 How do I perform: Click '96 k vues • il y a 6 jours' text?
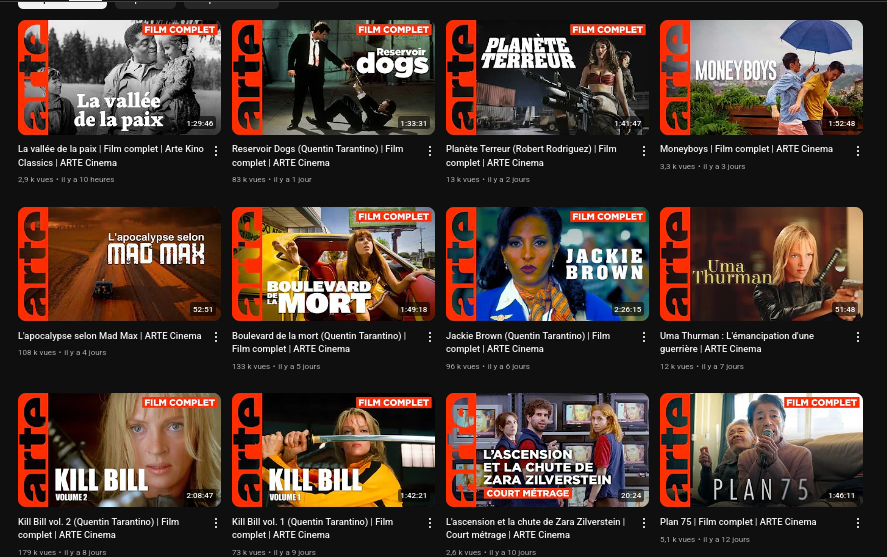click(x=488, y=366)
